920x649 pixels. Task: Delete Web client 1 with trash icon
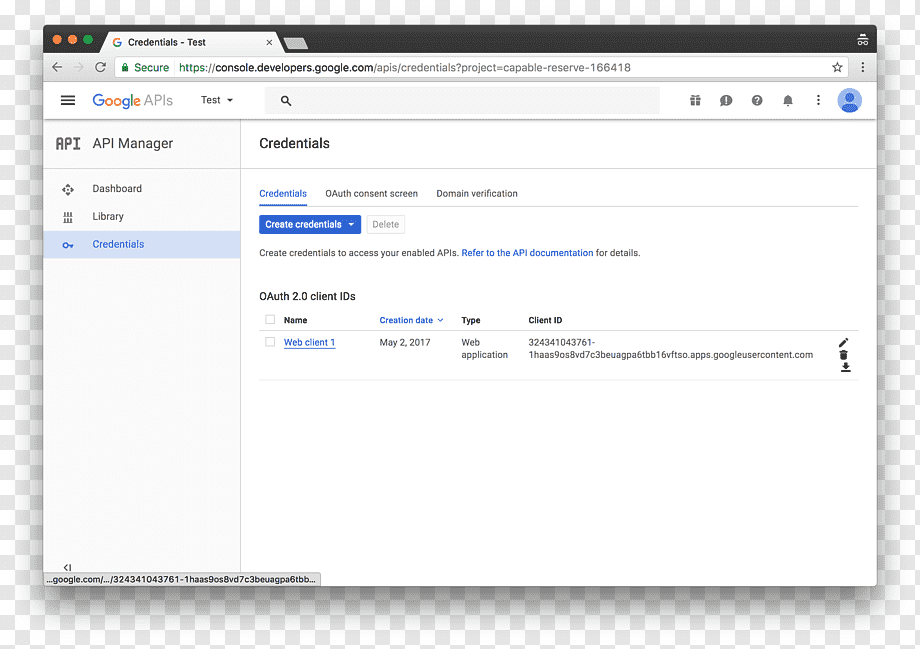(x=844, y=355)
